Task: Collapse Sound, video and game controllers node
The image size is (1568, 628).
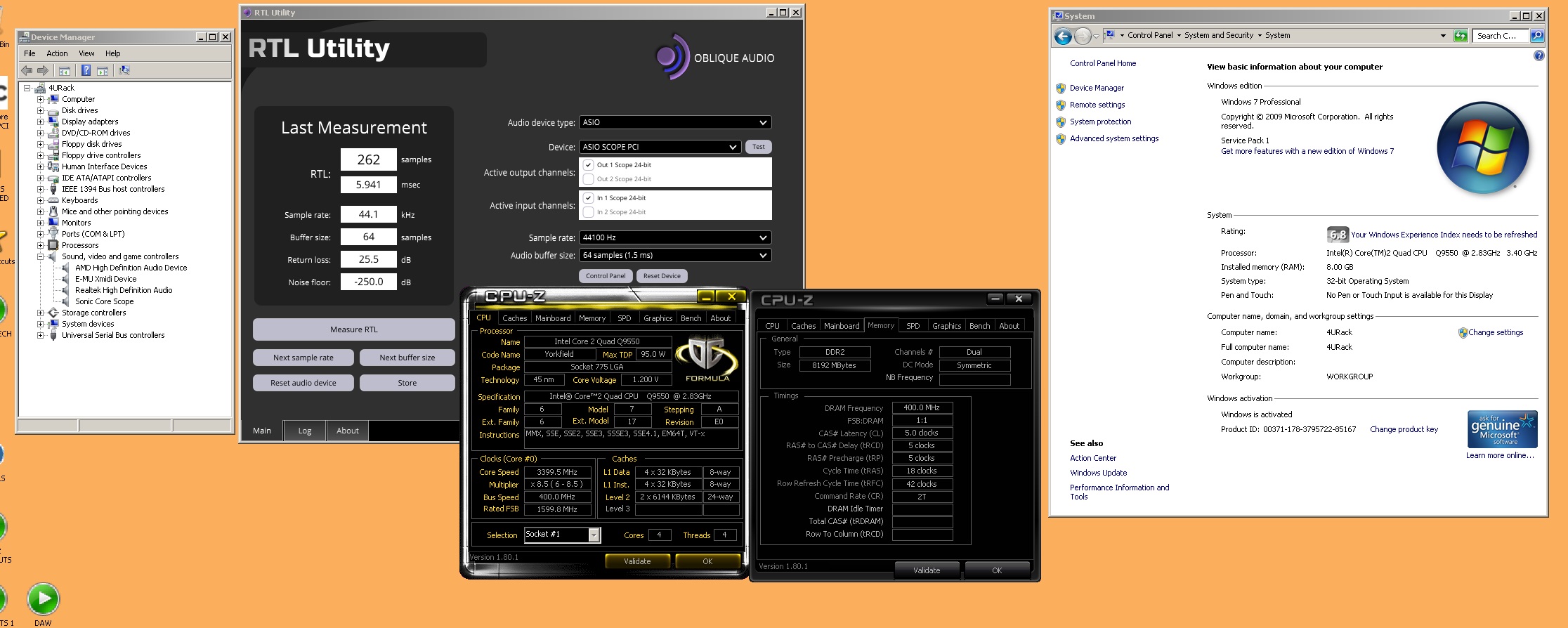Action: point(41,257)
